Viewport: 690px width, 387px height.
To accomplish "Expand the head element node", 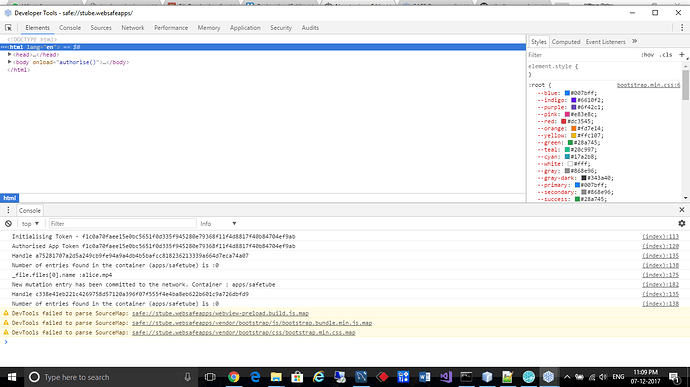I will pos(9,55).
